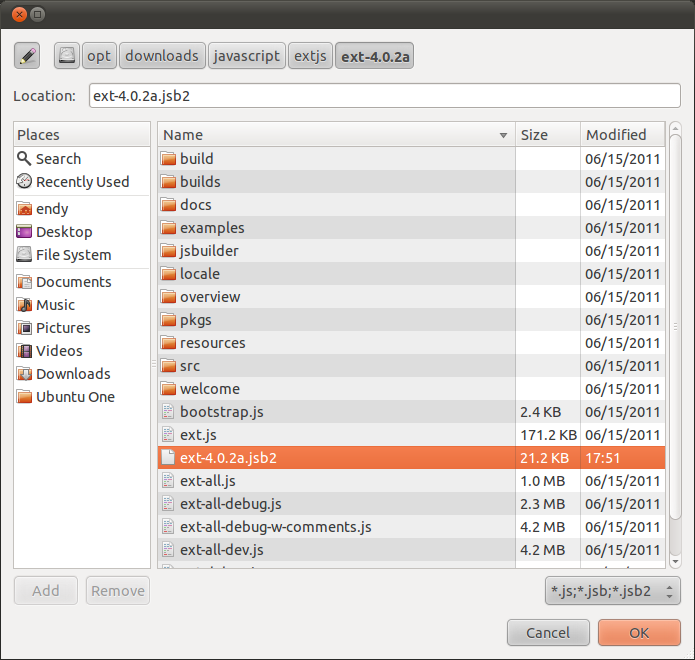Click the disk drive root path icon

[66, 56]
